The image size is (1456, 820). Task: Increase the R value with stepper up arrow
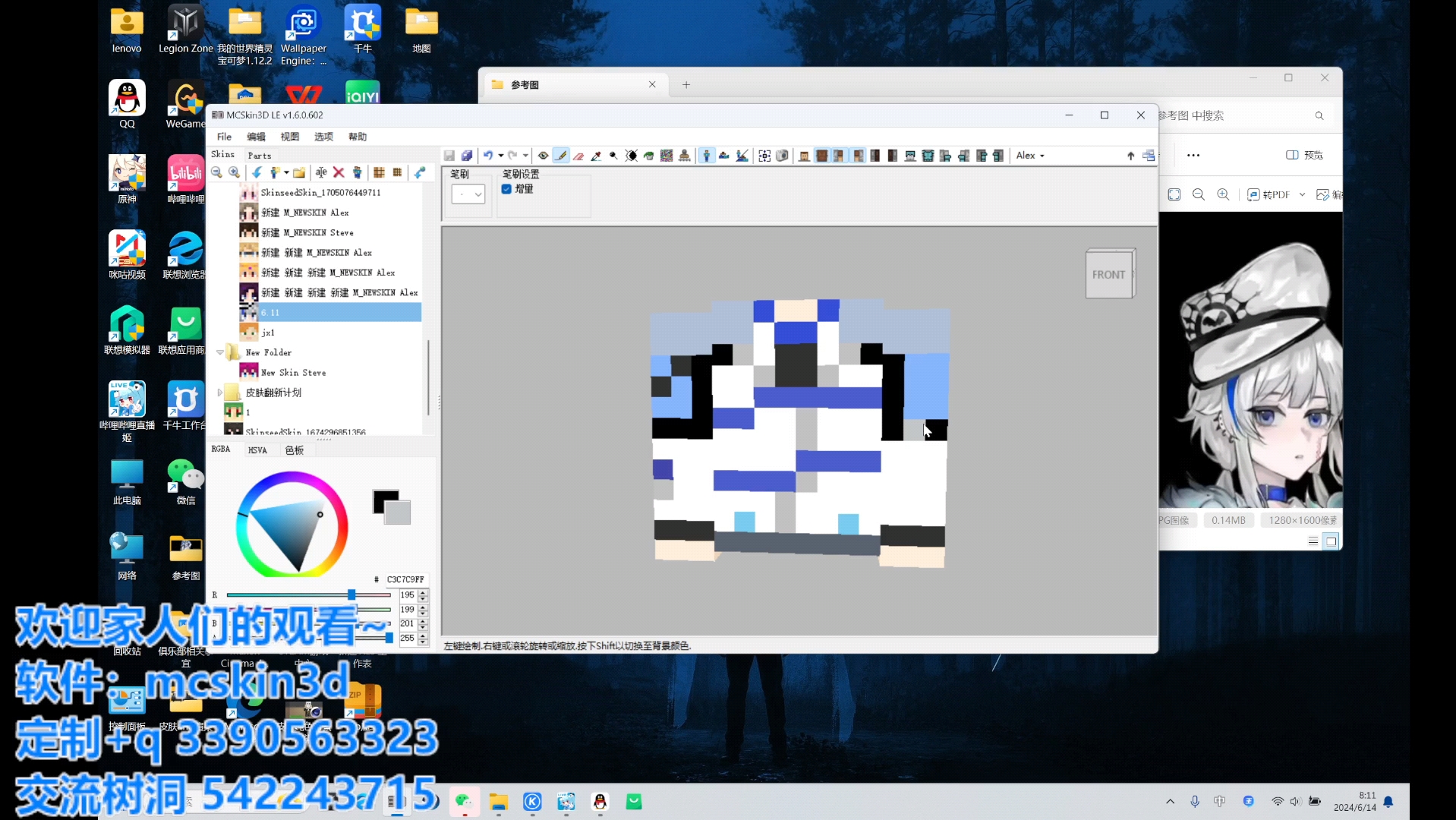click(424, 592)
